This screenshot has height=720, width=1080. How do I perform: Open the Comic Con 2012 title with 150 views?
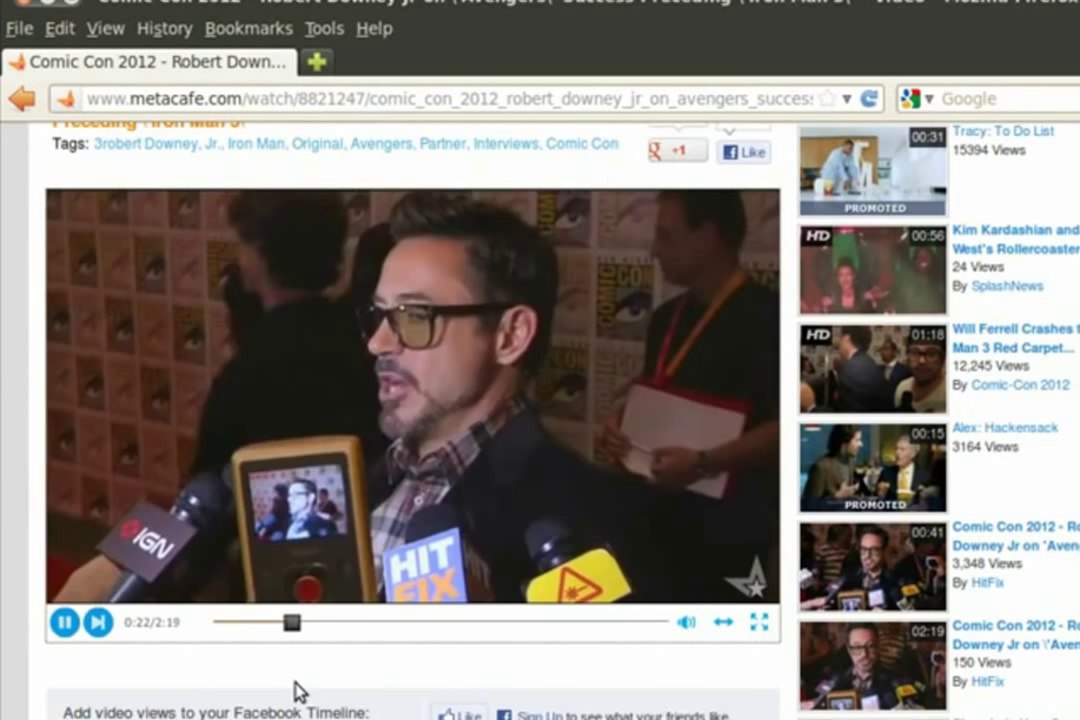tap(1016, 635)
